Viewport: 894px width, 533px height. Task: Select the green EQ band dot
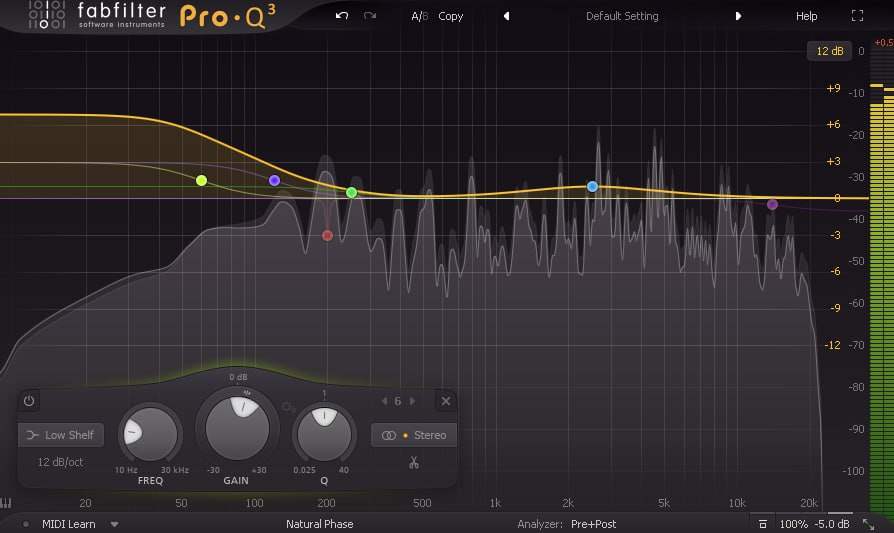click(x=352, y=193)
